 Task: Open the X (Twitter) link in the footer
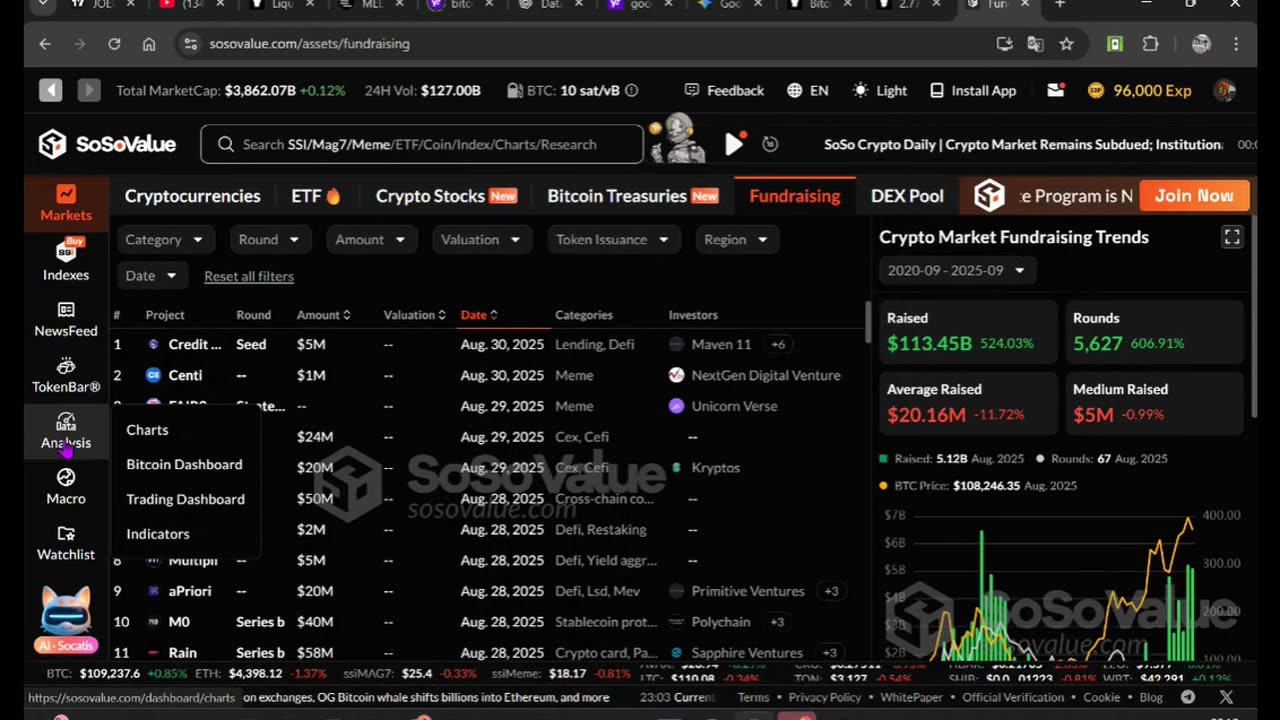point(1226,697)
